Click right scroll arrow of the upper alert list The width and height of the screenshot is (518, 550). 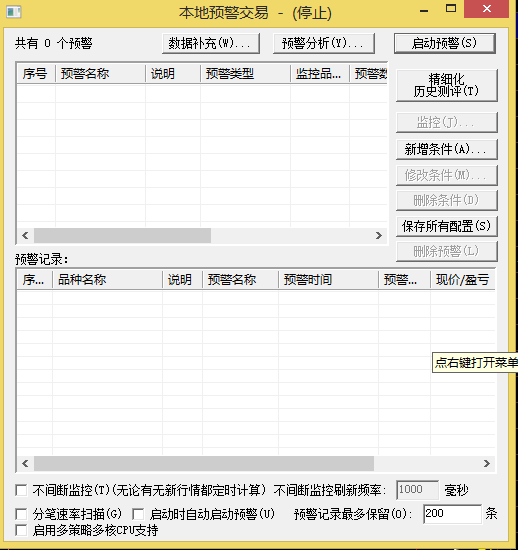tap(379, 235)
